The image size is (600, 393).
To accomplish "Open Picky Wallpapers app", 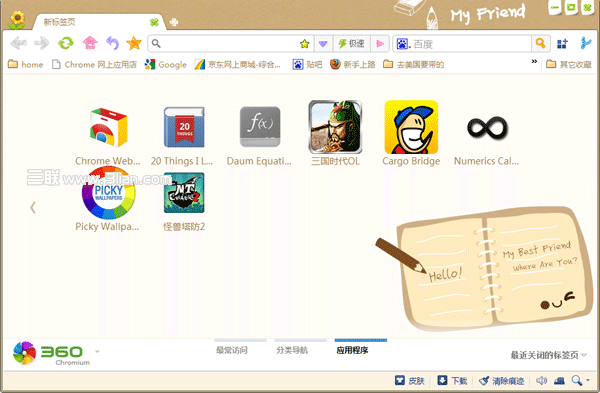I will click(108, 199).
